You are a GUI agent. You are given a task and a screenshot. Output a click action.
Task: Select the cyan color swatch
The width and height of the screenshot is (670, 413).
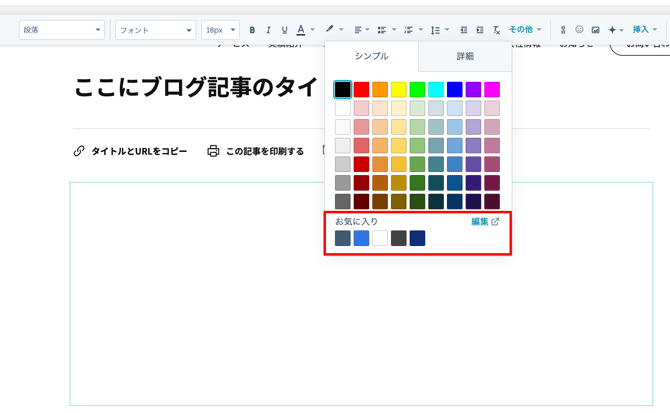(436, 90)
